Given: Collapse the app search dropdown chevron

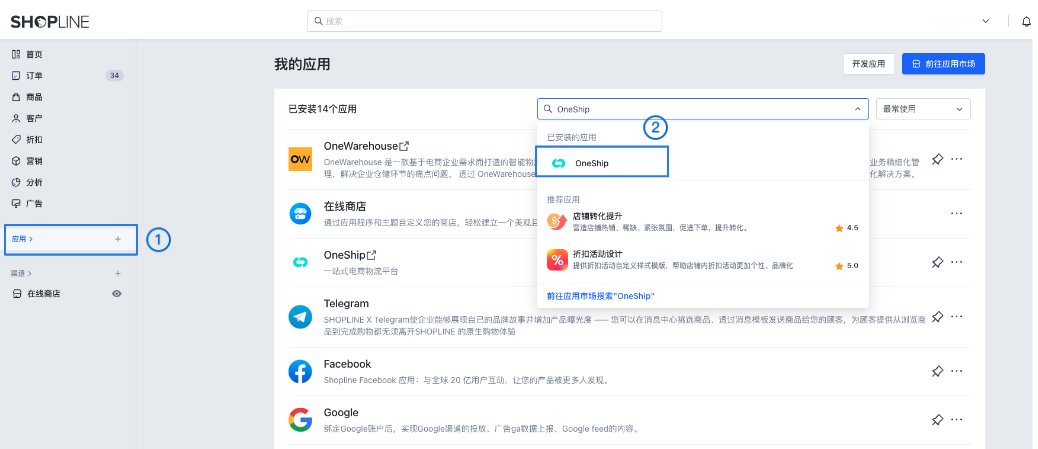Looking at the screenshot, I should [857, 109].
